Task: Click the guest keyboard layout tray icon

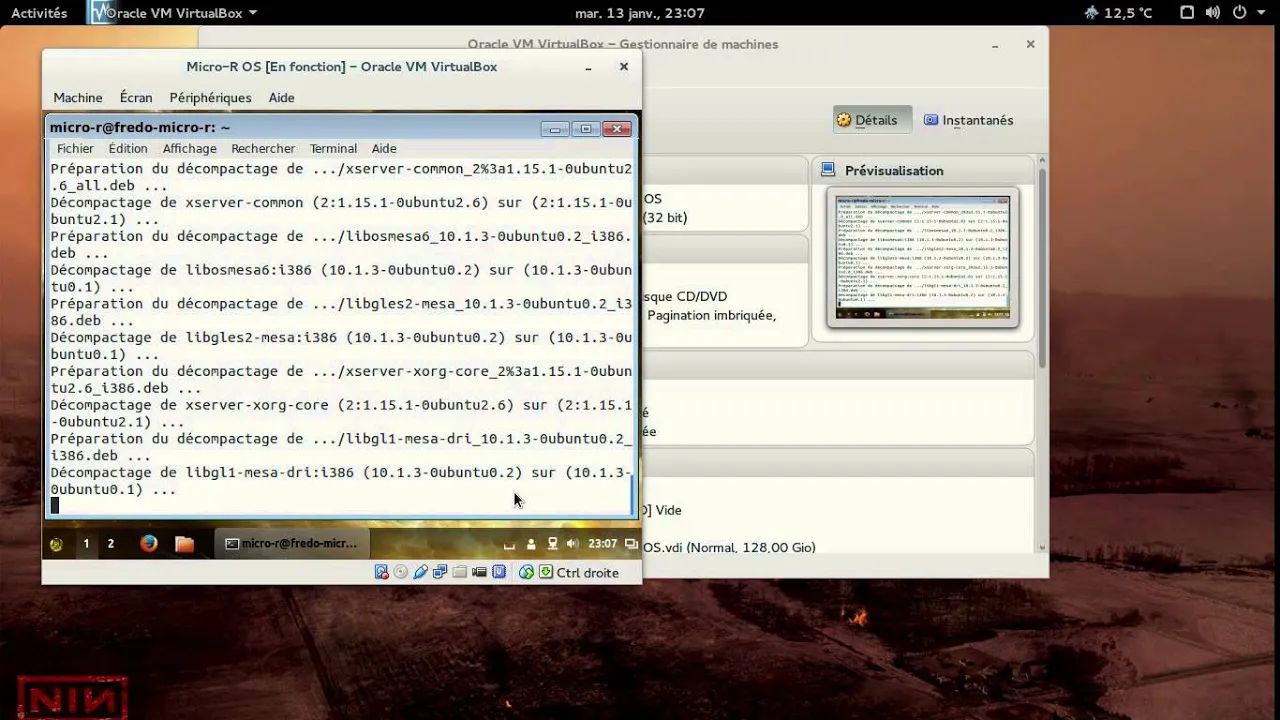Action: tap(509, 545)
